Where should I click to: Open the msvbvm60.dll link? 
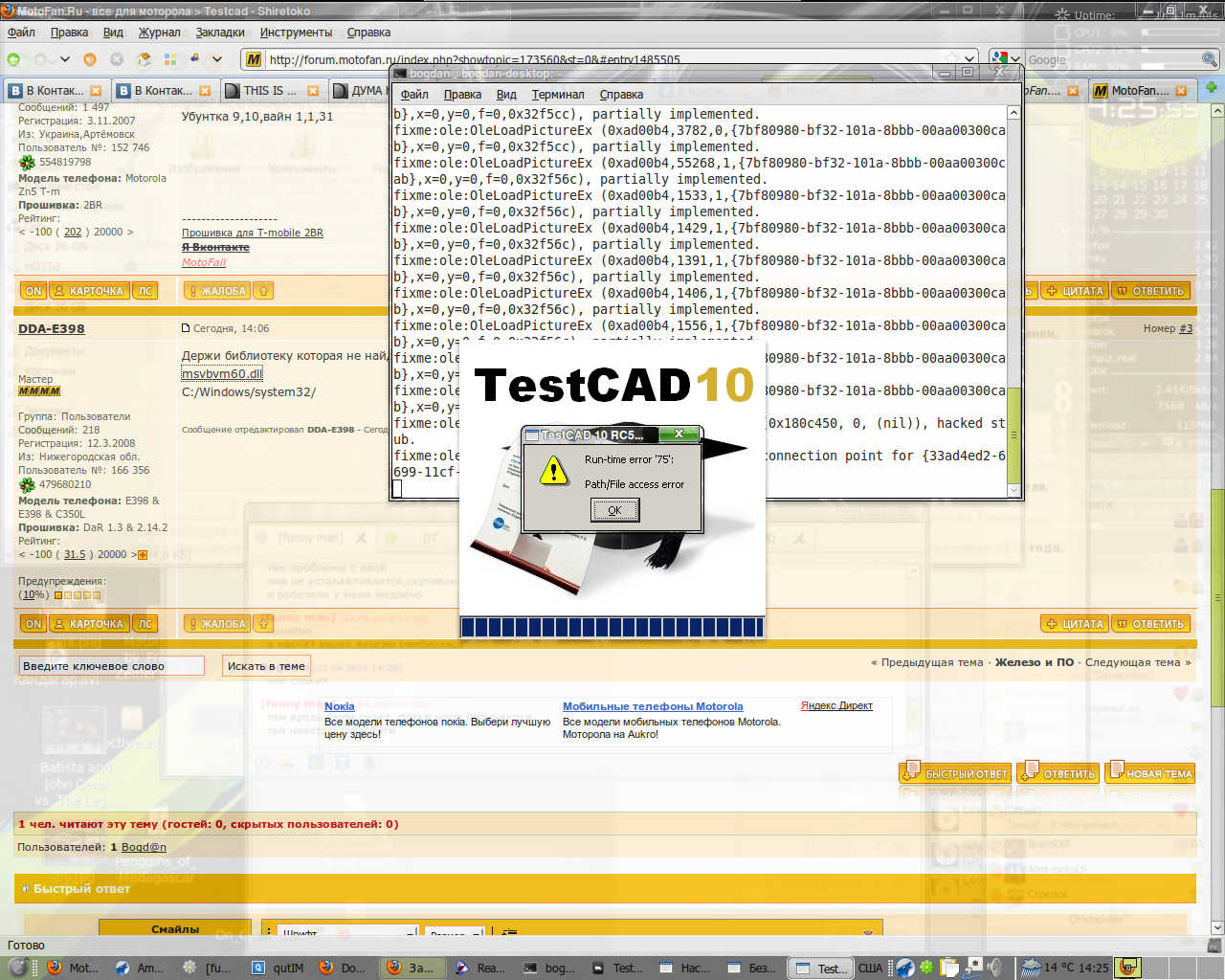click(x=222, y=374)
